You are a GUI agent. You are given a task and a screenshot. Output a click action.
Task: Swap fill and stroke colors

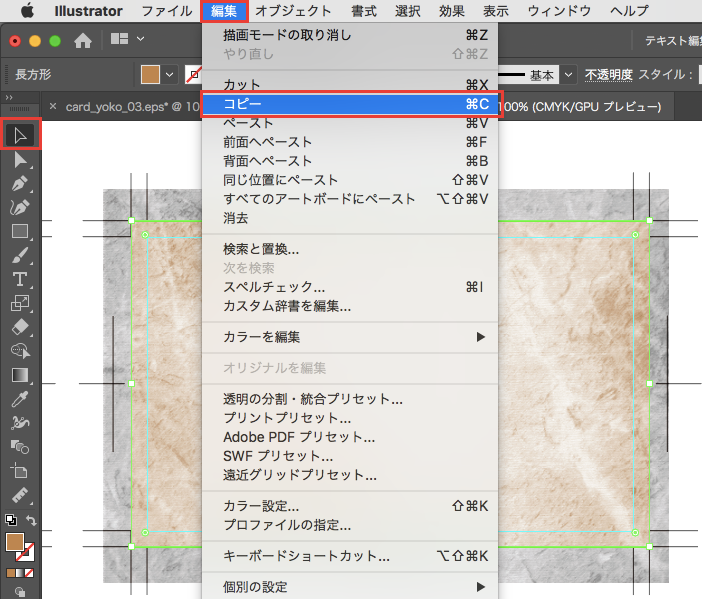(x=31, y=521)
